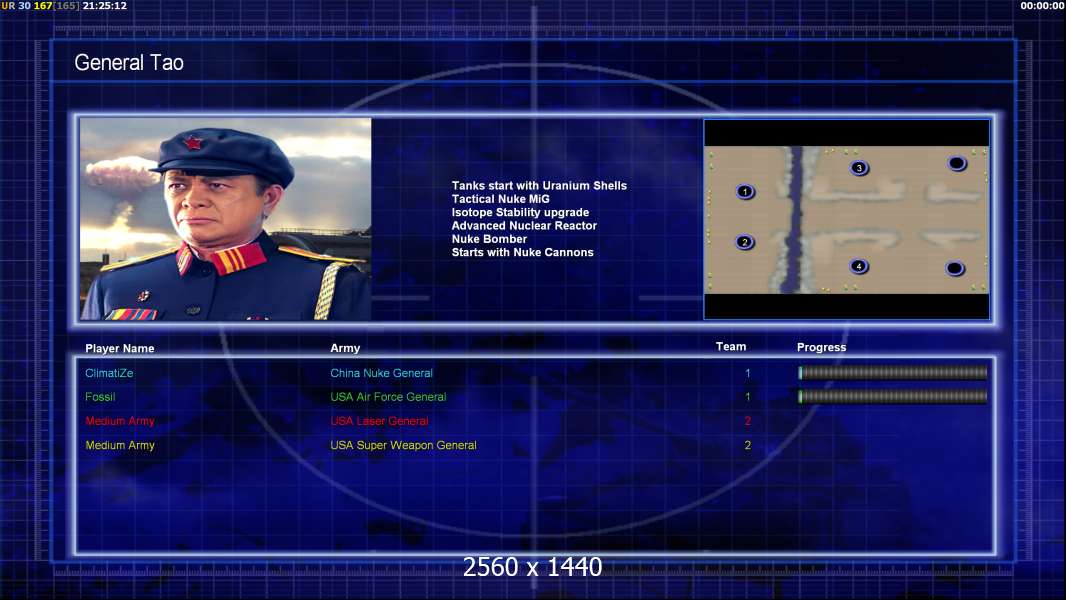Click the 'General Tao' title text
Image resolution: width=1066 pixels, height=600 pixels.
point(129,63)
